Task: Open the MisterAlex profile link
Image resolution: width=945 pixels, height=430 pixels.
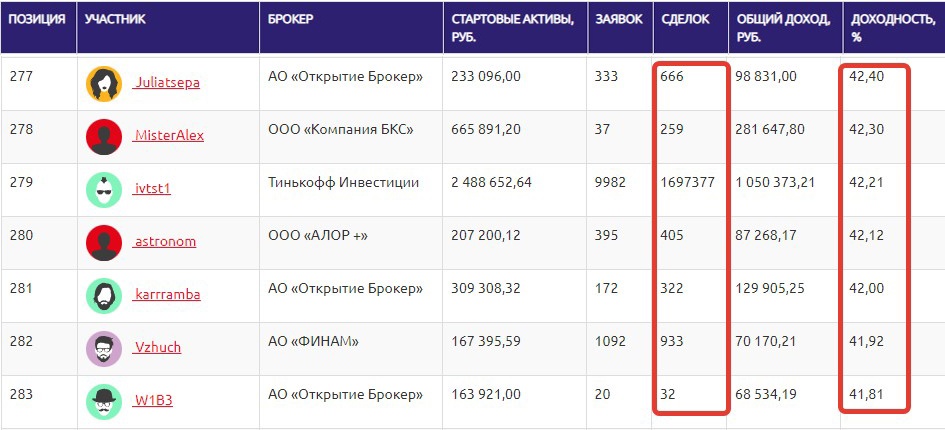Action: pyautogui.click(x=168, y=136)
